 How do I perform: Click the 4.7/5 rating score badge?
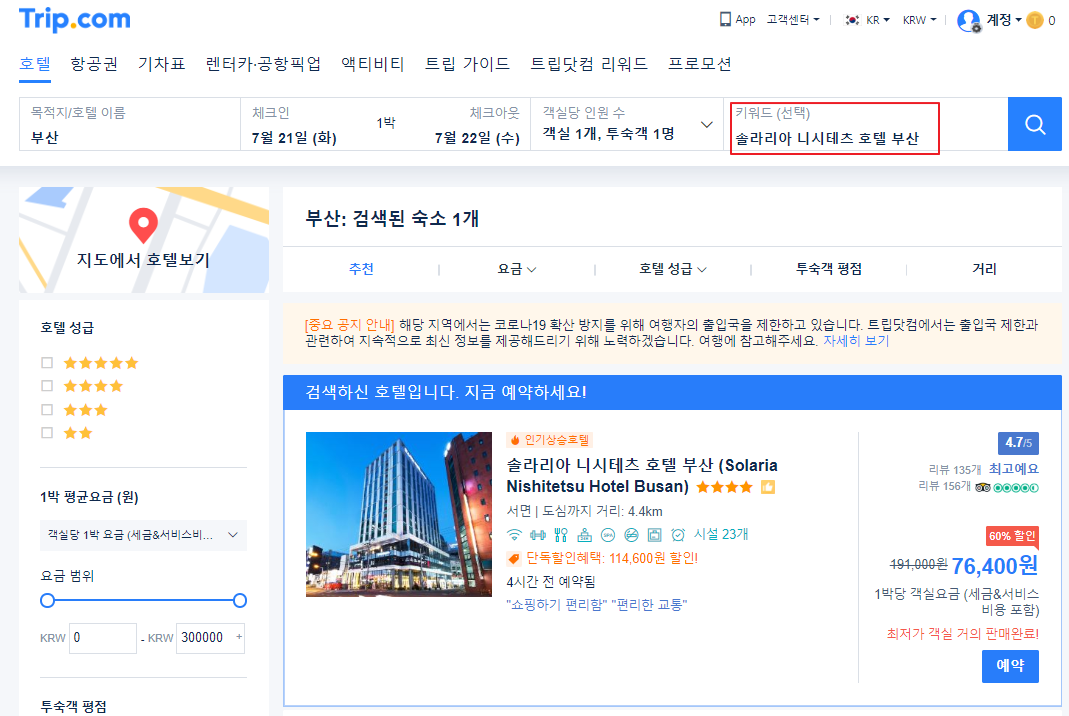[1018, 443]
